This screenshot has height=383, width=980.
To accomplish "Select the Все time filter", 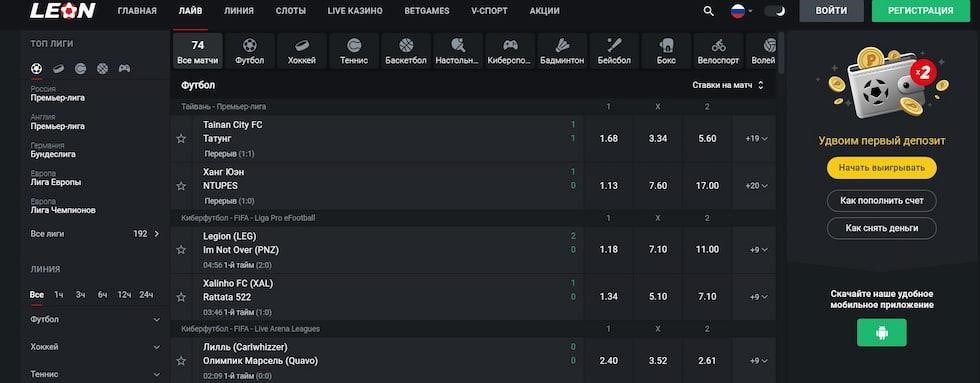I will 37,294.
